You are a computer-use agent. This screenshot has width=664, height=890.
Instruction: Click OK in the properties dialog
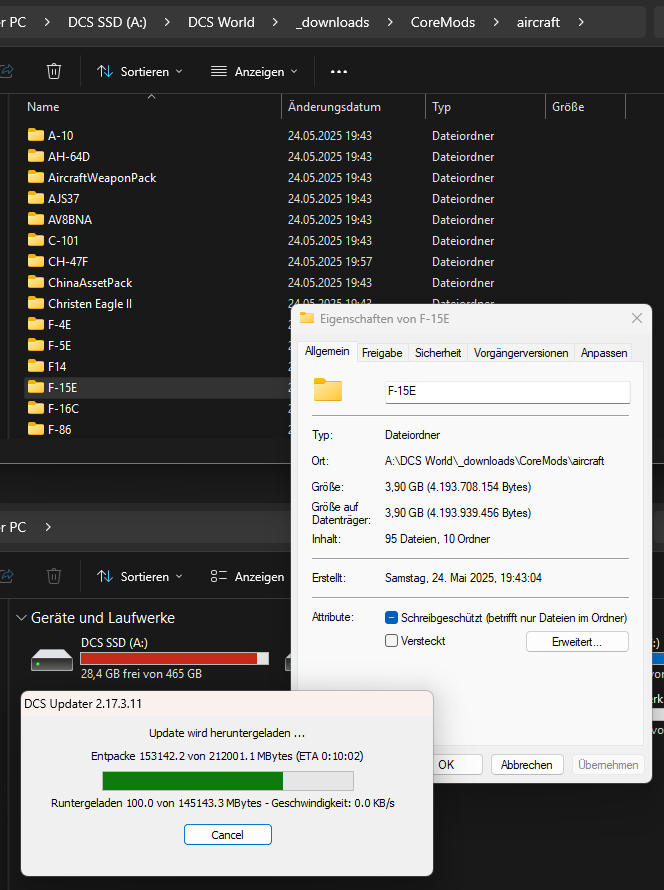pyautogui.click(x=457, y=765)
